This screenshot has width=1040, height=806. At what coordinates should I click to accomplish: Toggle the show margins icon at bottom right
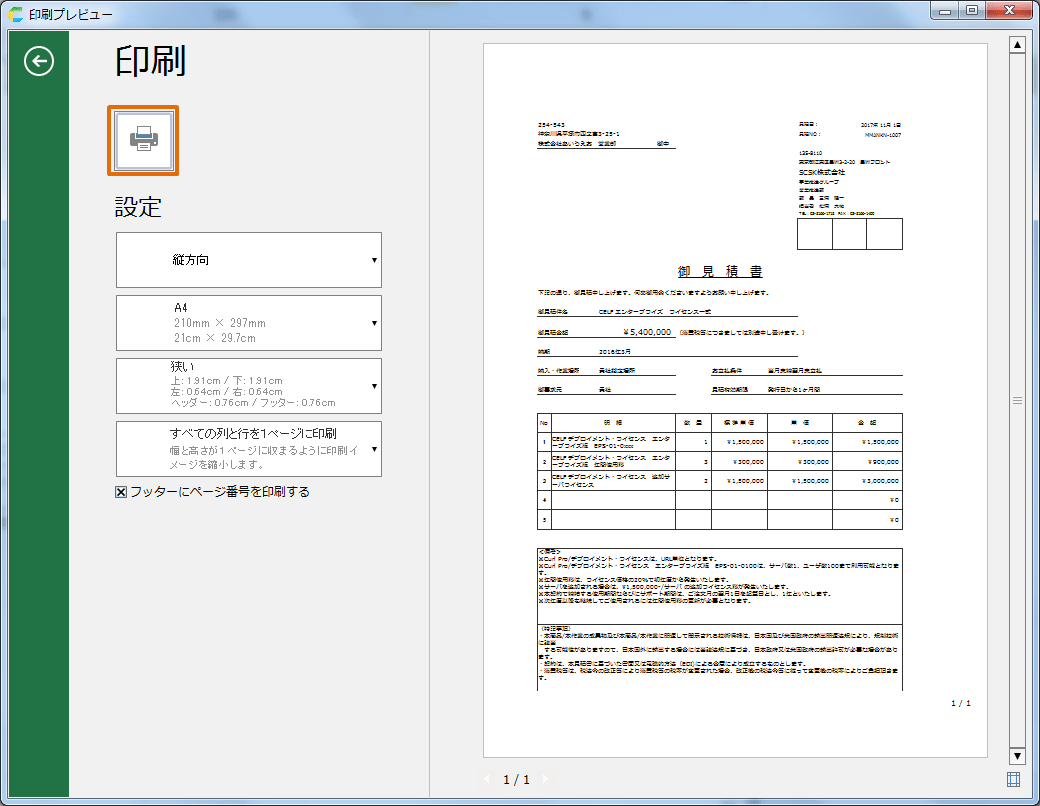1014,779
